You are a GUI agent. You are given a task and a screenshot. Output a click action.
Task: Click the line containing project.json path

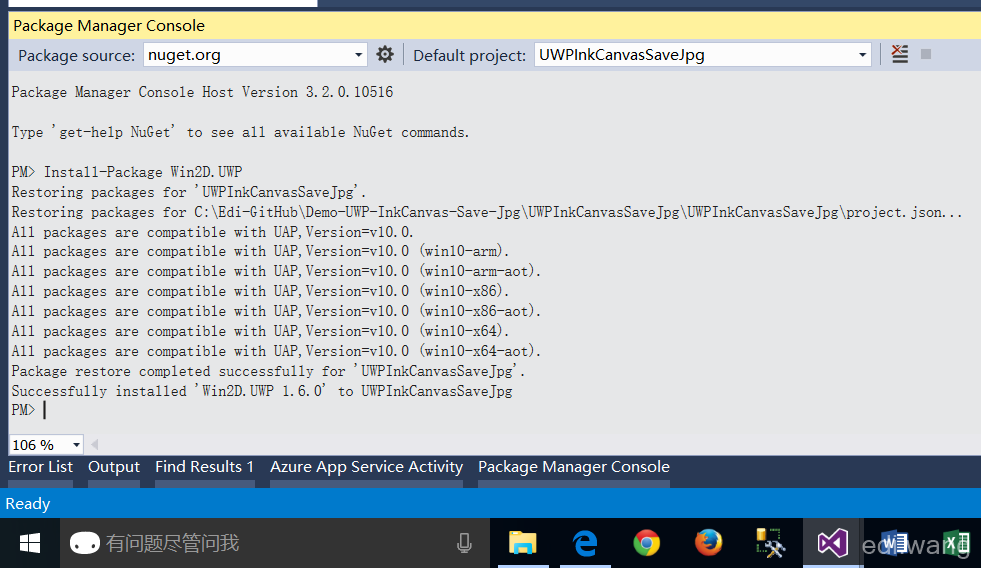487,212
